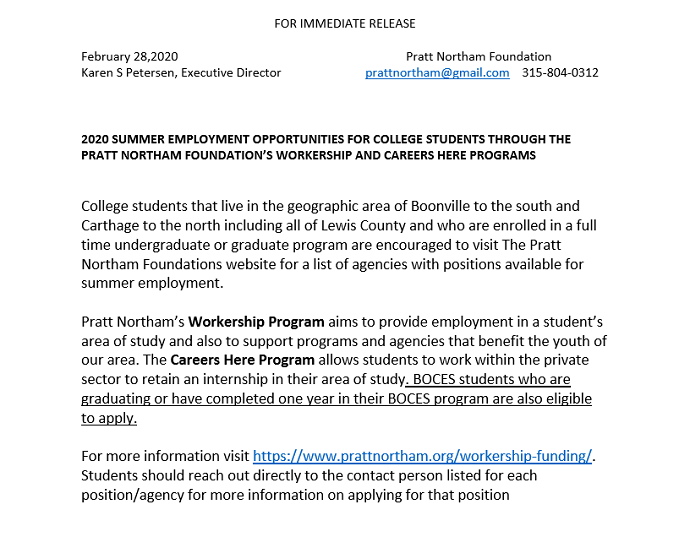Viewport: 690px width, 540px height.
Task: Click the bold Careers Here Program text
Action: (242, 360)
